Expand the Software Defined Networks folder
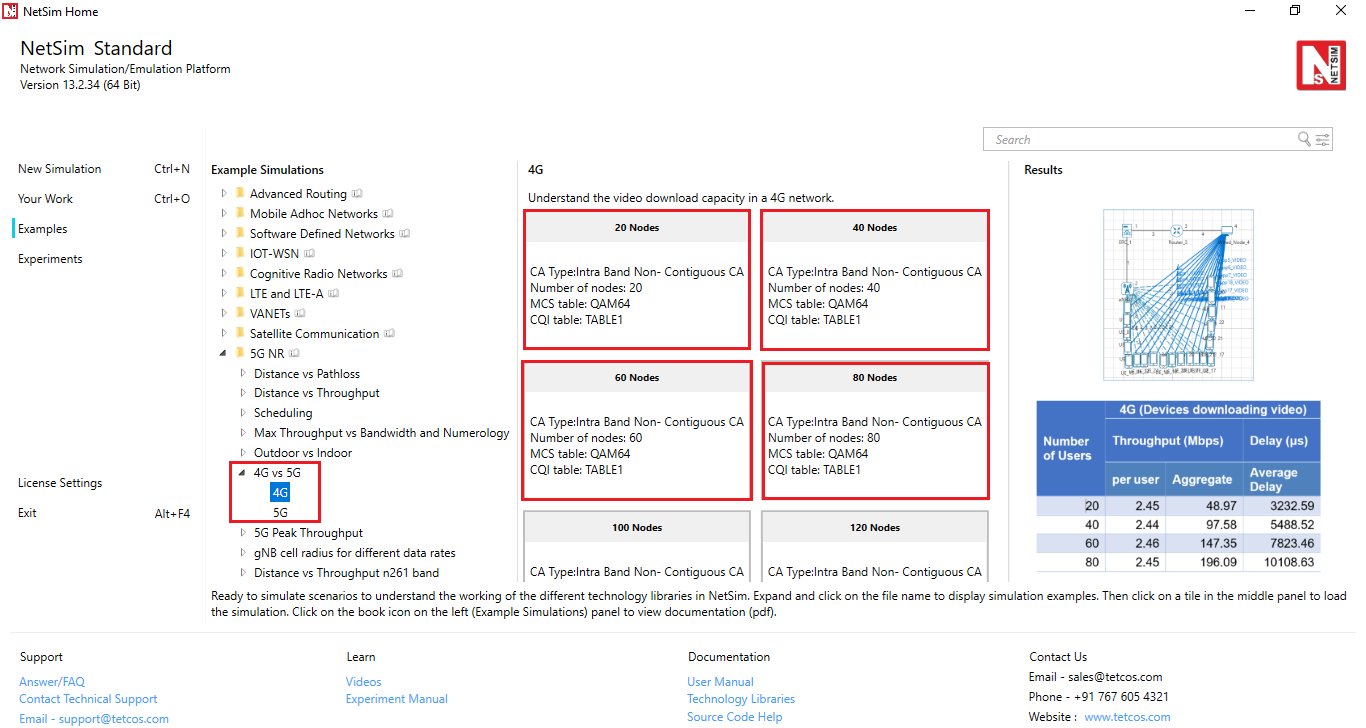The height and width of the screenshot is (728, 1366). pos(224,233)
